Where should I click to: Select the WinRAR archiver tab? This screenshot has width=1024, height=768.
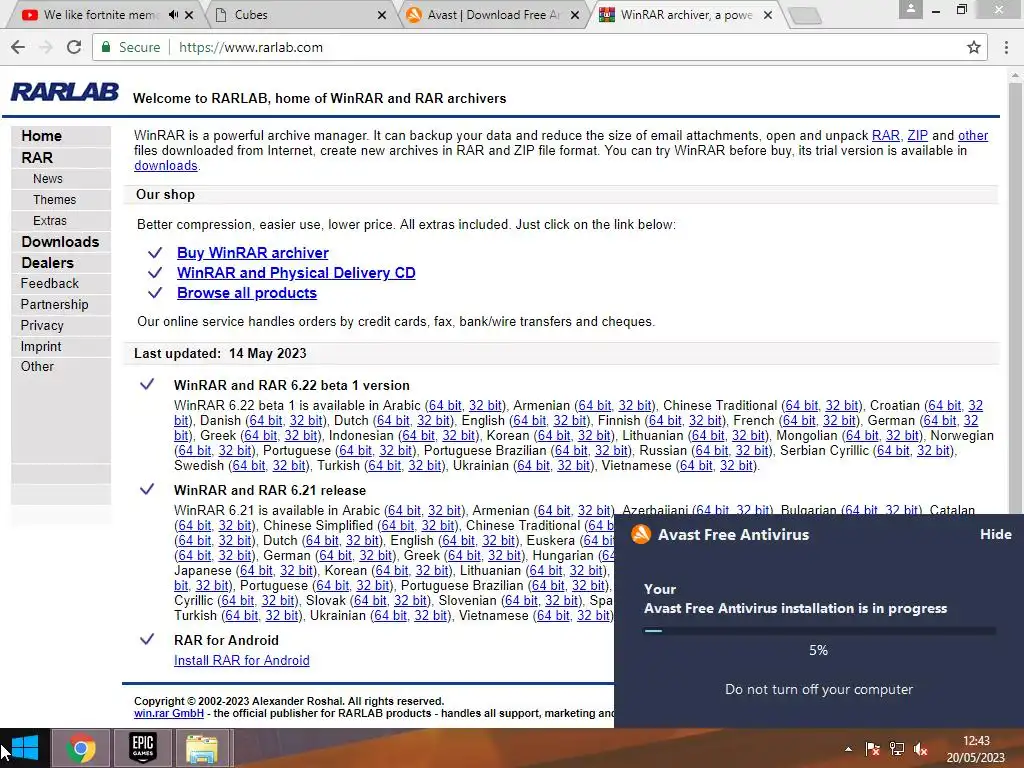pos(686,14)
